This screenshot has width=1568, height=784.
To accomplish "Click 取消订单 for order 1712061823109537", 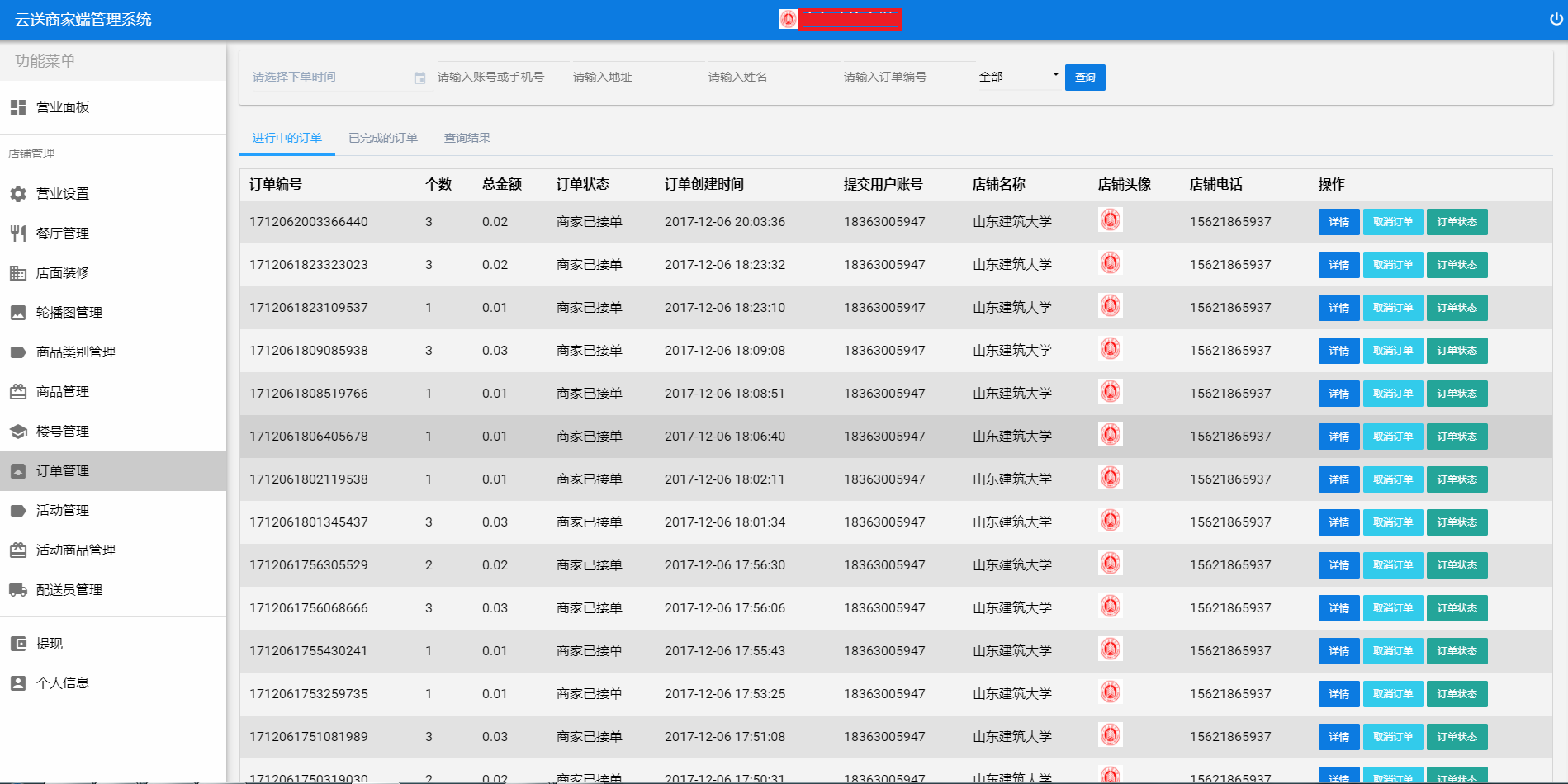I will point(1392,308).
